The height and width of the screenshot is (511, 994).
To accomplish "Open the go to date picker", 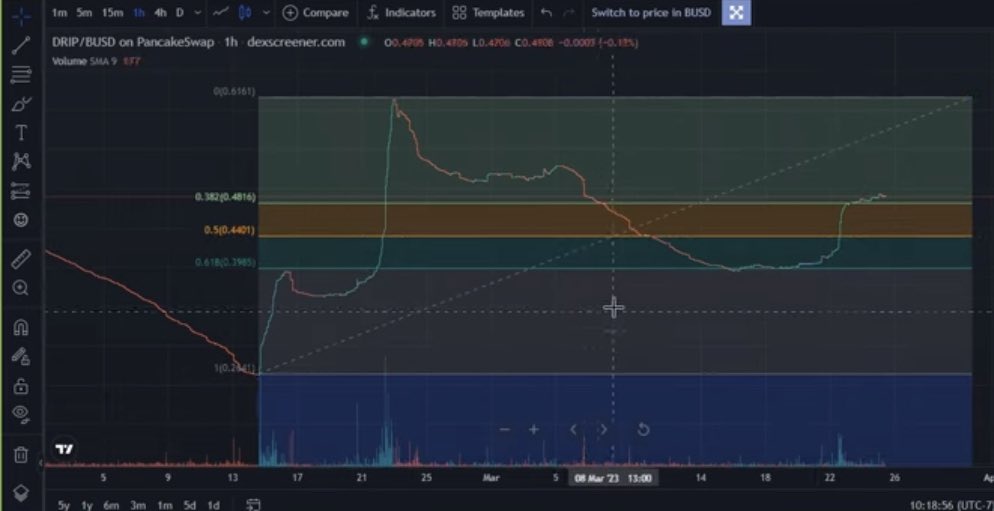I will [254, 505].
